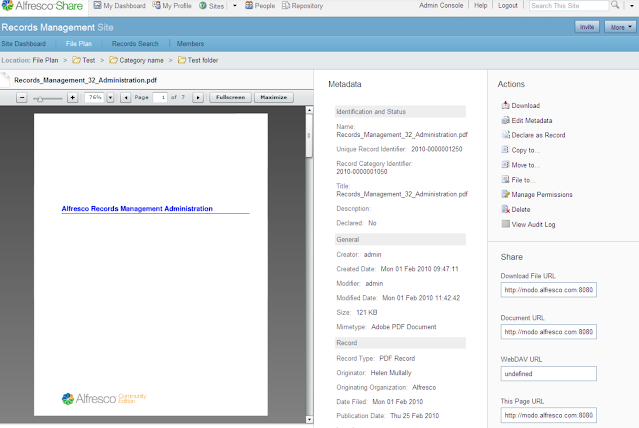Open the More dropdown button
This screenshot has width=639, height=428.
tap(620, 27)
